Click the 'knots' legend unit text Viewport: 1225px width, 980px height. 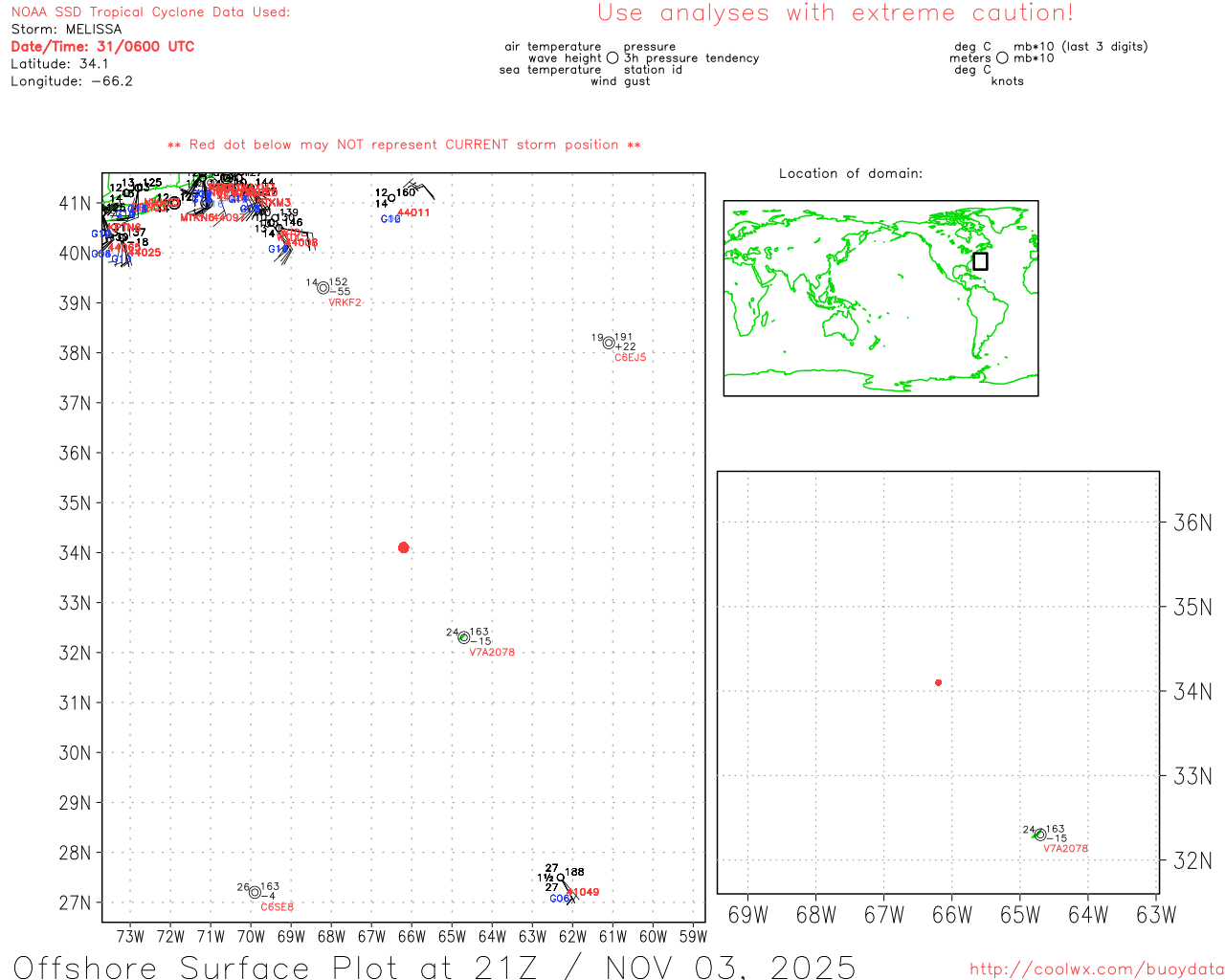click(x=1008, y=81)
